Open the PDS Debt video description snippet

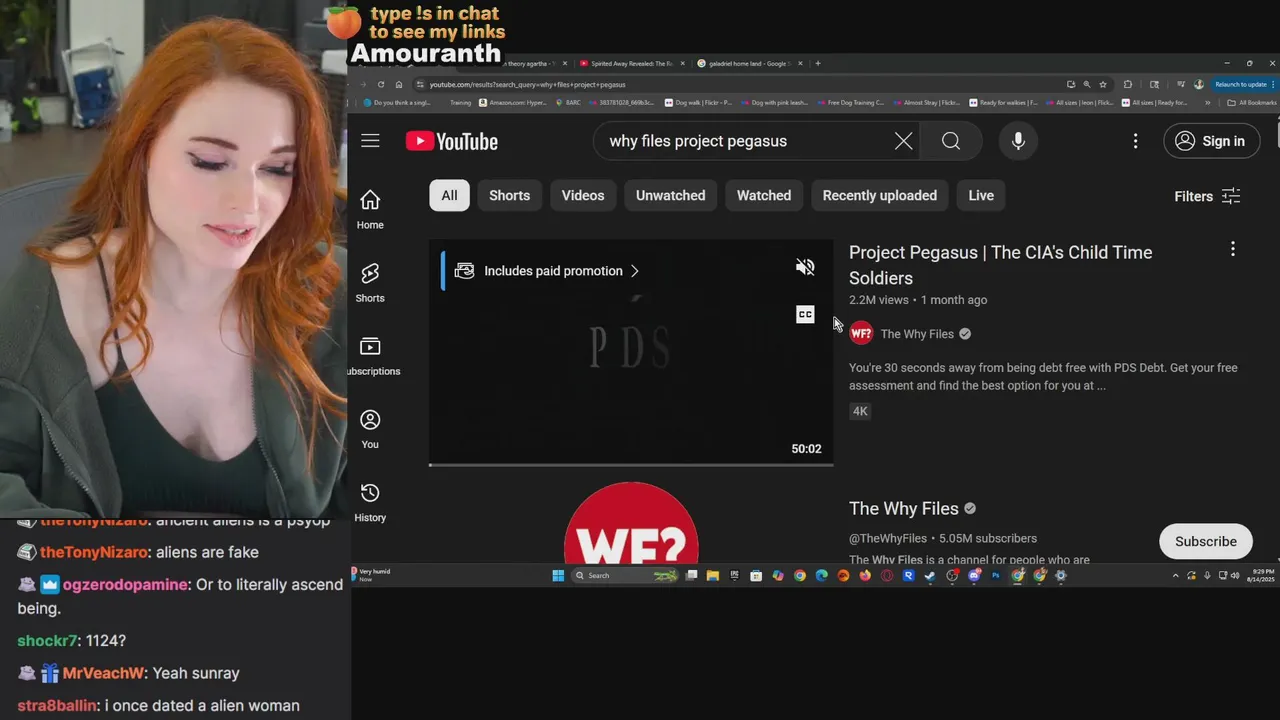1043,376
